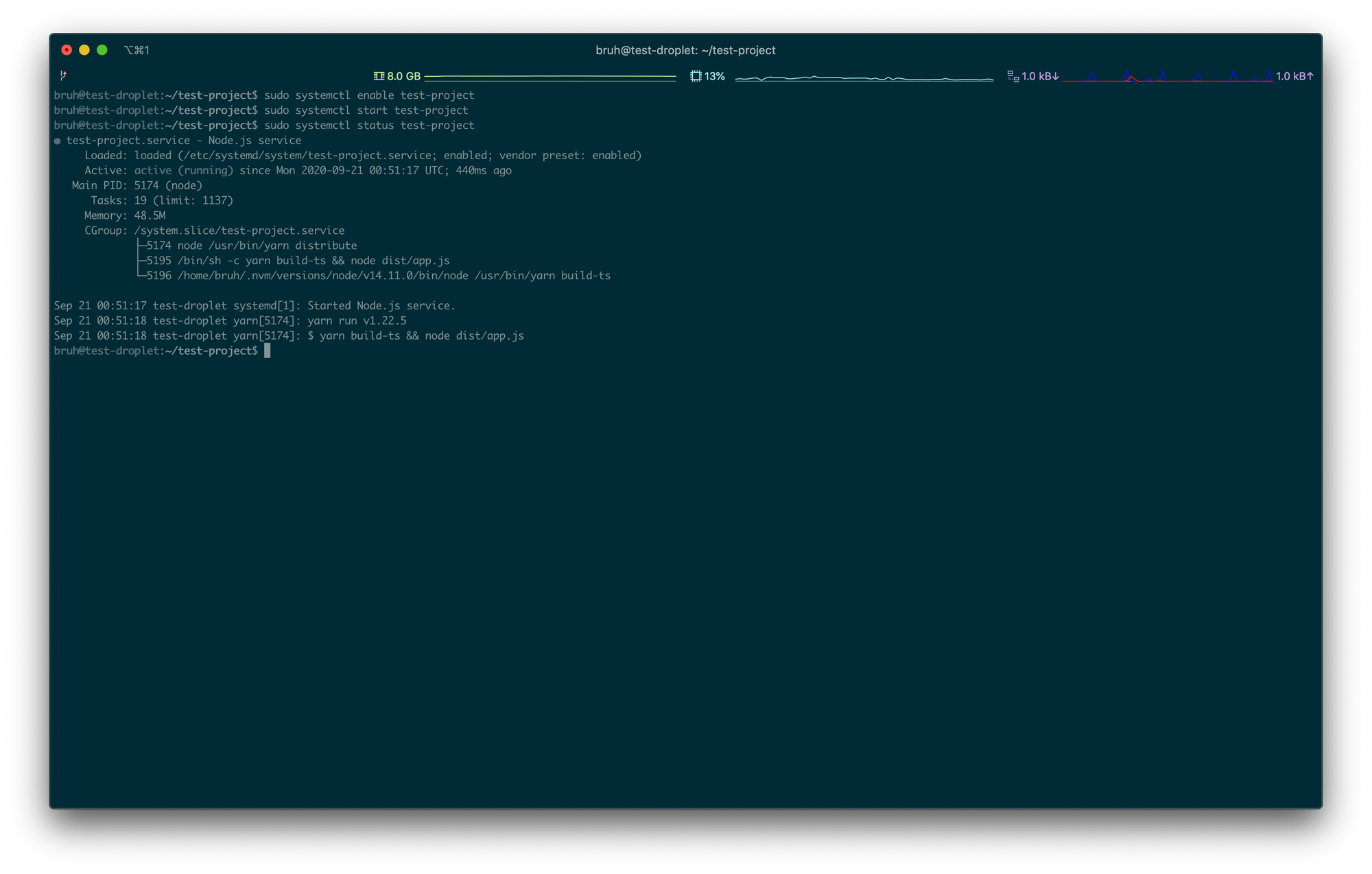Click the network traffic graph with spikes
1372x874 pixels.
(x=1168, y=76)
